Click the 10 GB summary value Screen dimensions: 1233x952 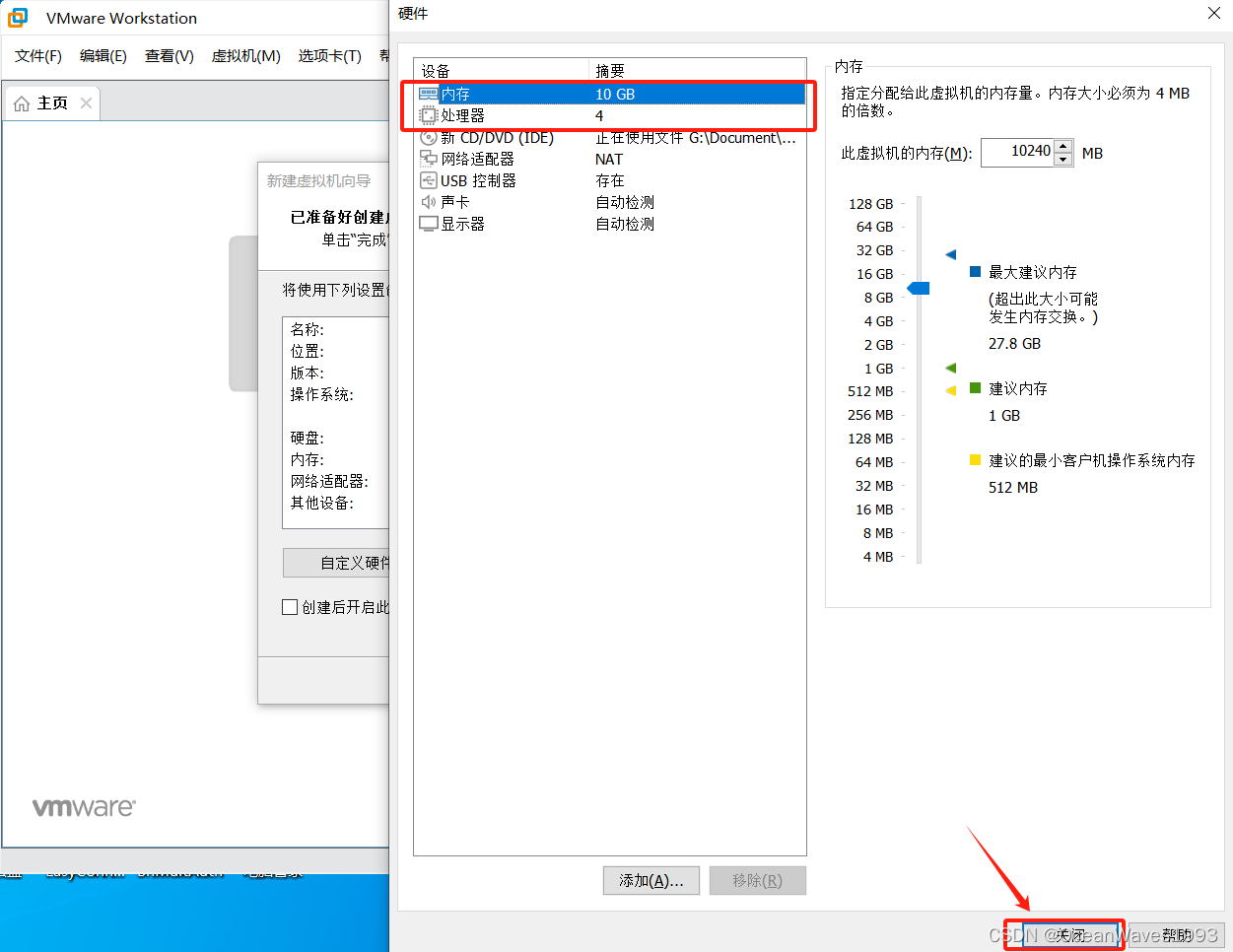pos(615,94)
